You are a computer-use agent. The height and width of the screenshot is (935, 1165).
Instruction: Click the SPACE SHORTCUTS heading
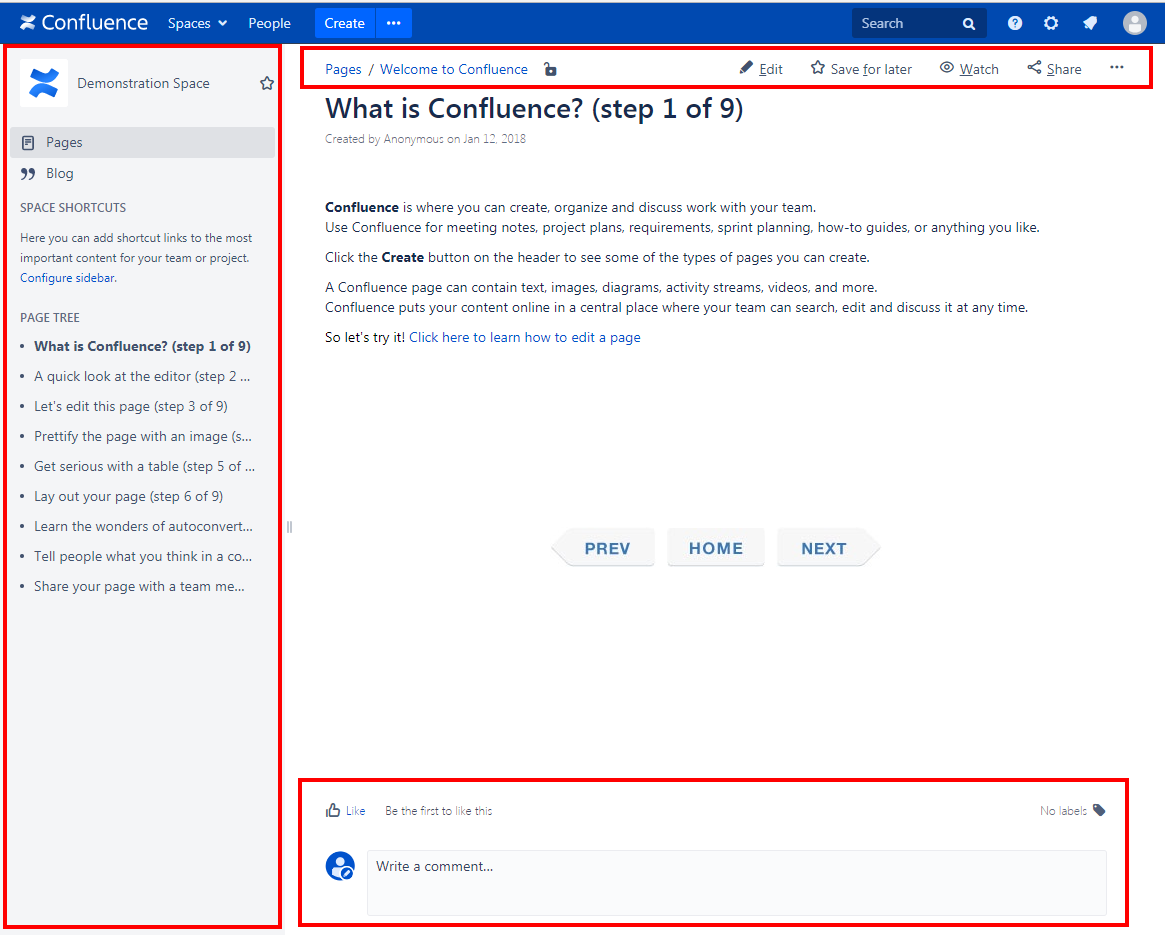73,208
